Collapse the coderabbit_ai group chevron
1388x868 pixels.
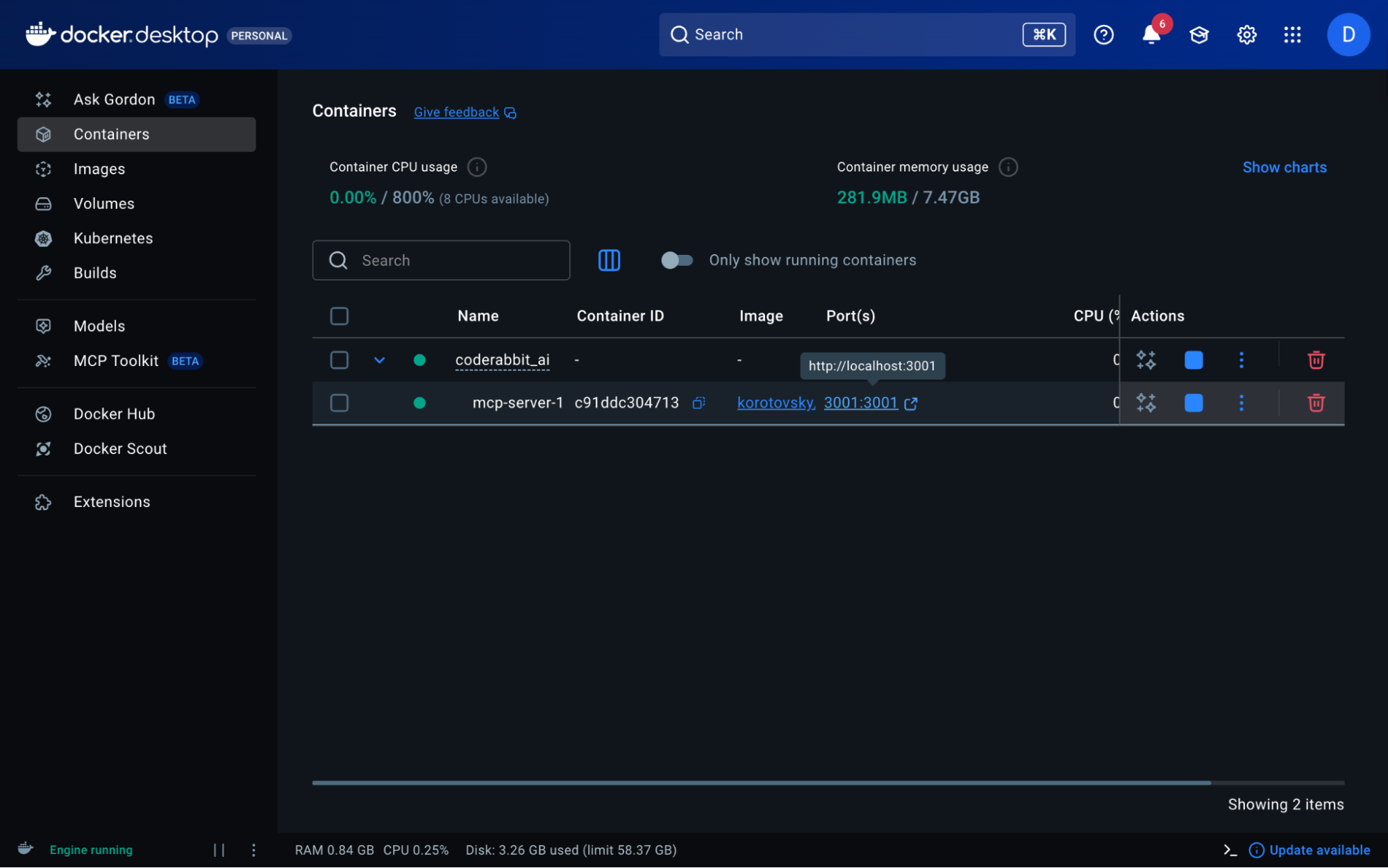click(379, 360)
